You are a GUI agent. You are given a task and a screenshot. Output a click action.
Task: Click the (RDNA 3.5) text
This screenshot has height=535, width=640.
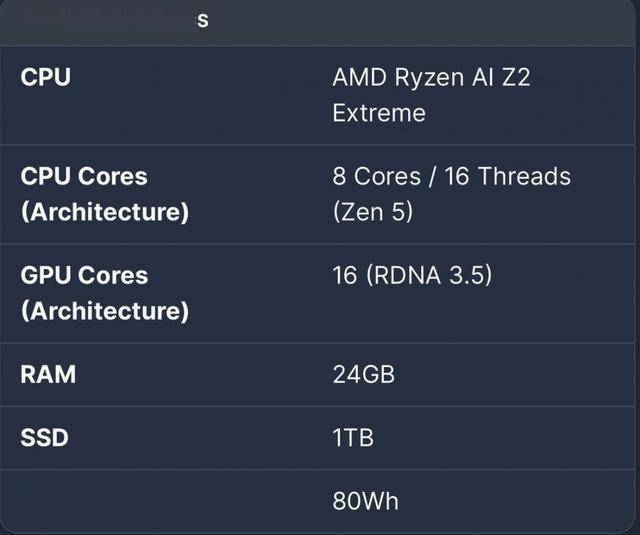(429, 275)
